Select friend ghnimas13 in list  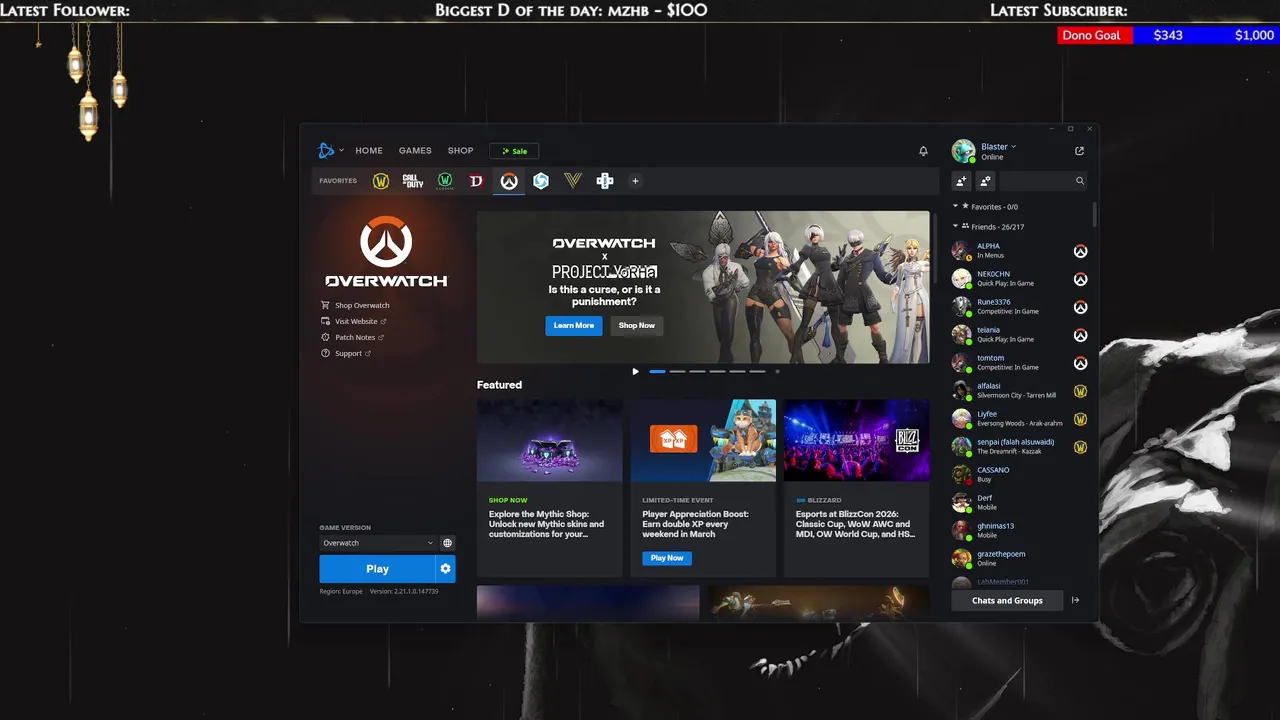(x=1020, y=531)
